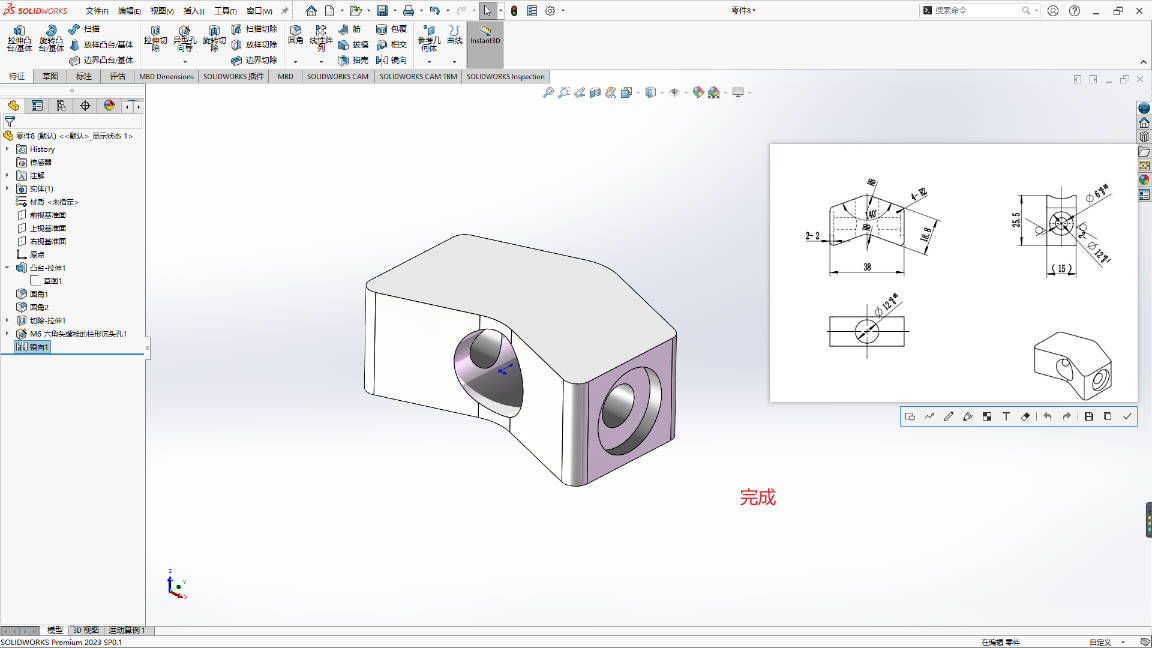Open the Edit Appearance color ball icon
The image size is (1152, 648).
click(x=698, y=93)
